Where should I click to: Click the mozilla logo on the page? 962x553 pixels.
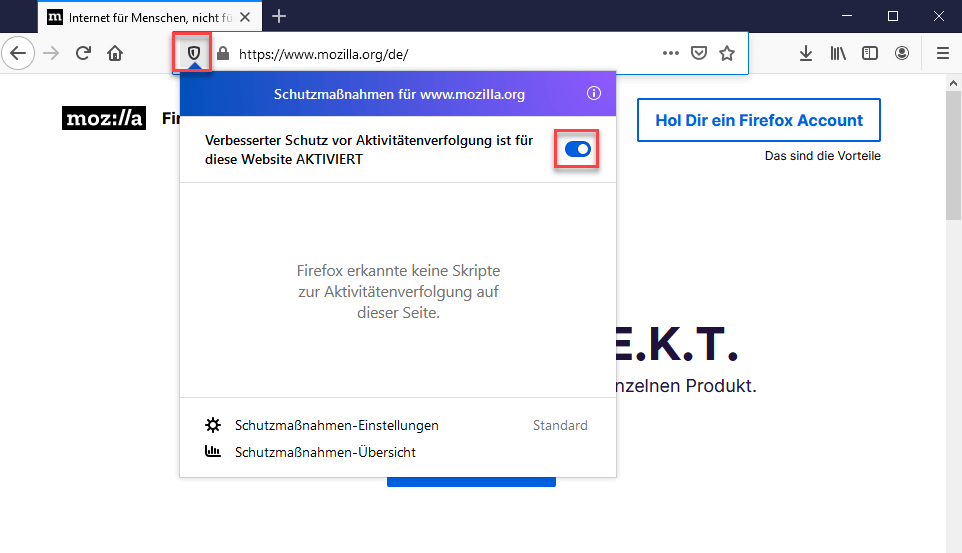click(x=104, y=118)
